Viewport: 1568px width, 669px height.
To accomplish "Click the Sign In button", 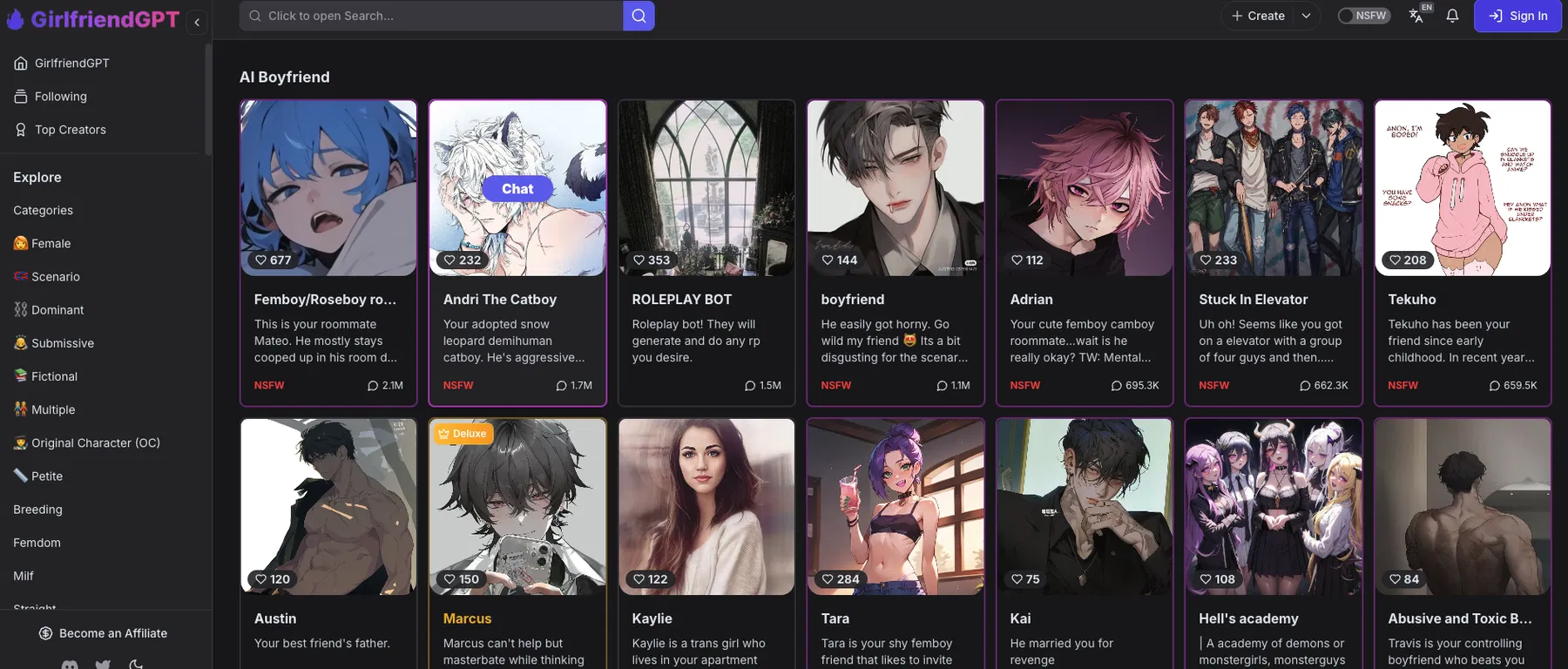I will (x=1517, y=16).
